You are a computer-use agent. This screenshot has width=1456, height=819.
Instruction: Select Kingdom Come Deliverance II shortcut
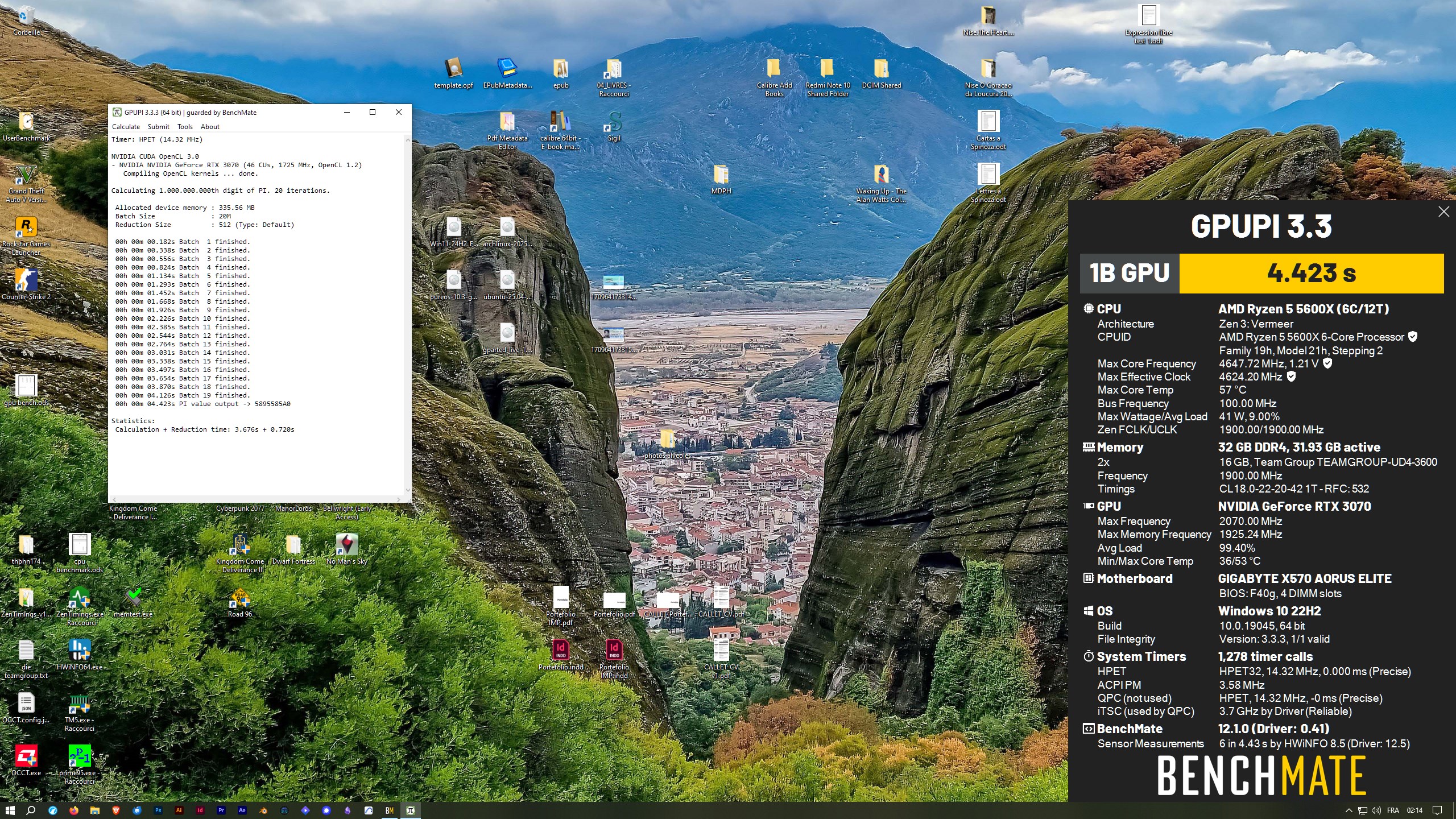point(240,553)
